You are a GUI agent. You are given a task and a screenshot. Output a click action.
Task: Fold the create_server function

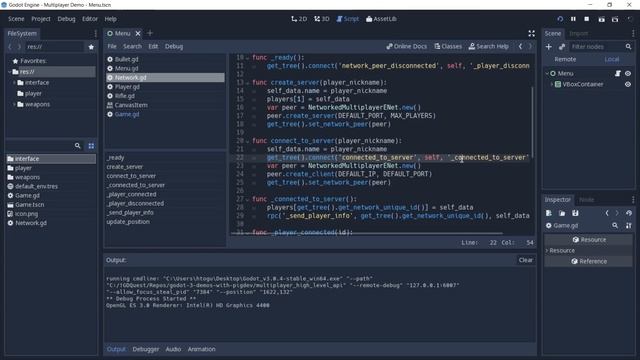[247, 82]
